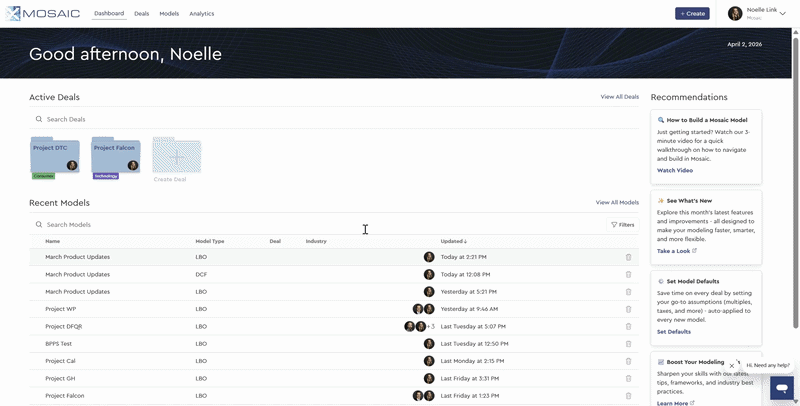Screen dimensions: 800x406
Task: Click the Search Models input field
Action: coord(316,224)
